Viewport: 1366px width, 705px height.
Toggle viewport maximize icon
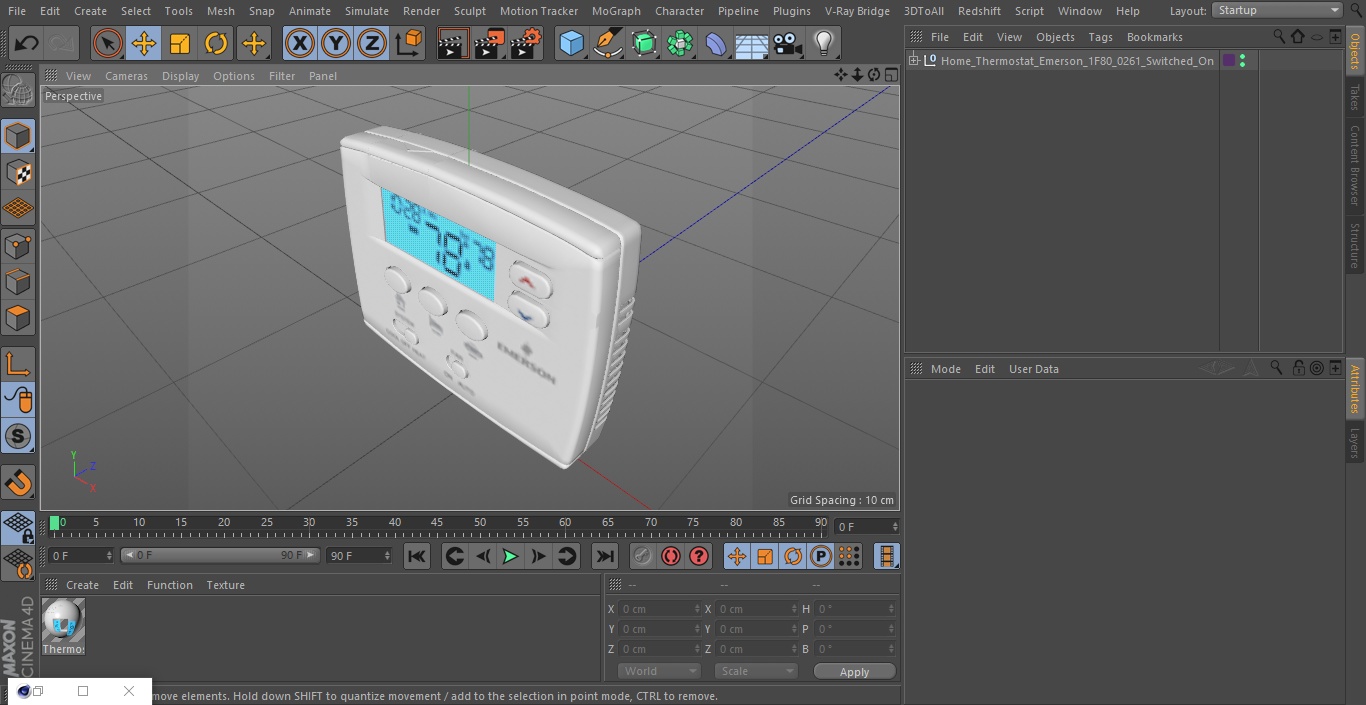[890, 75]
